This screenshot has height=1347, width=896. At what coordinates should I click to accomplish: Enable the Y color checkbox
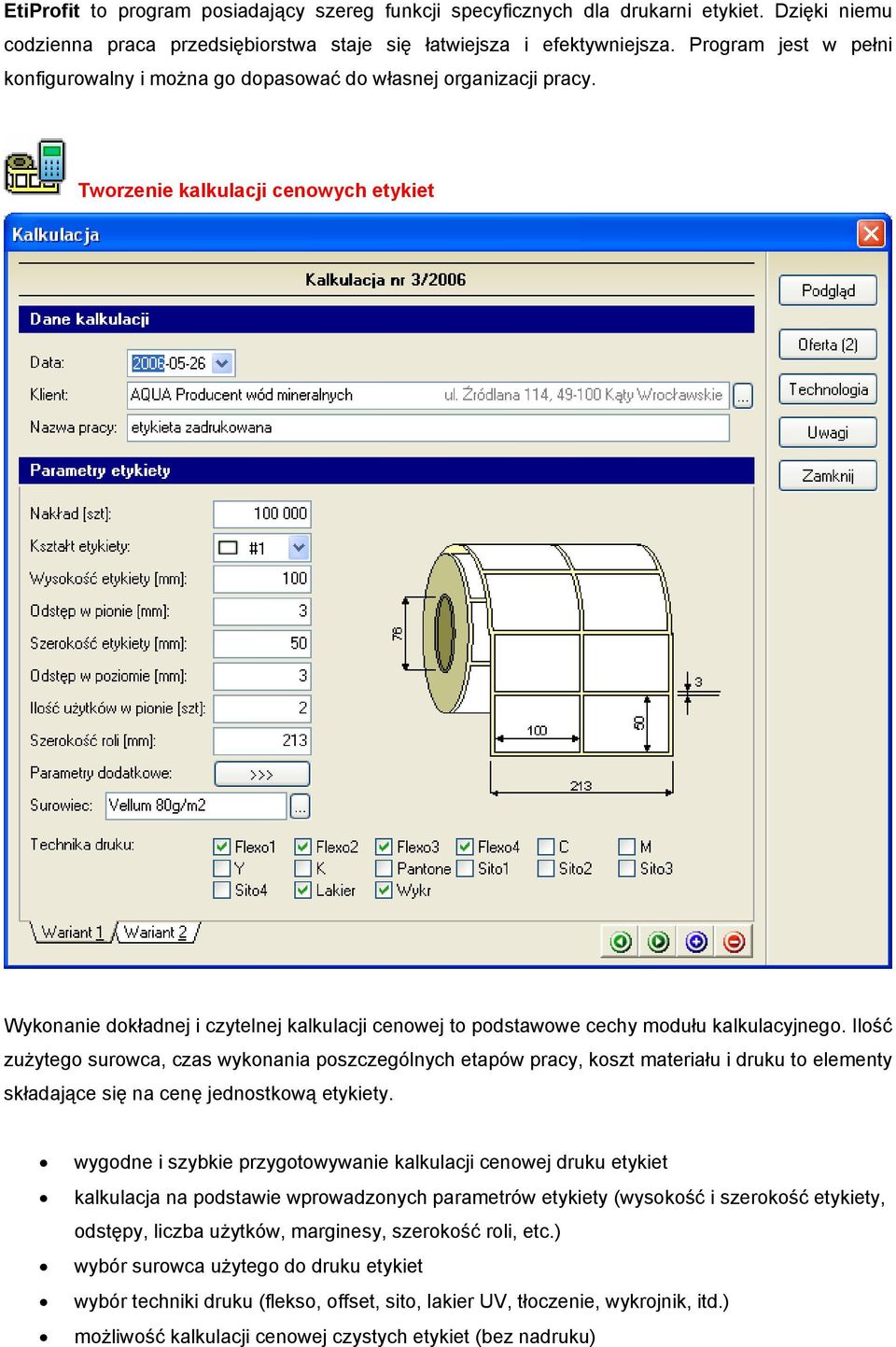click(222, 868)
